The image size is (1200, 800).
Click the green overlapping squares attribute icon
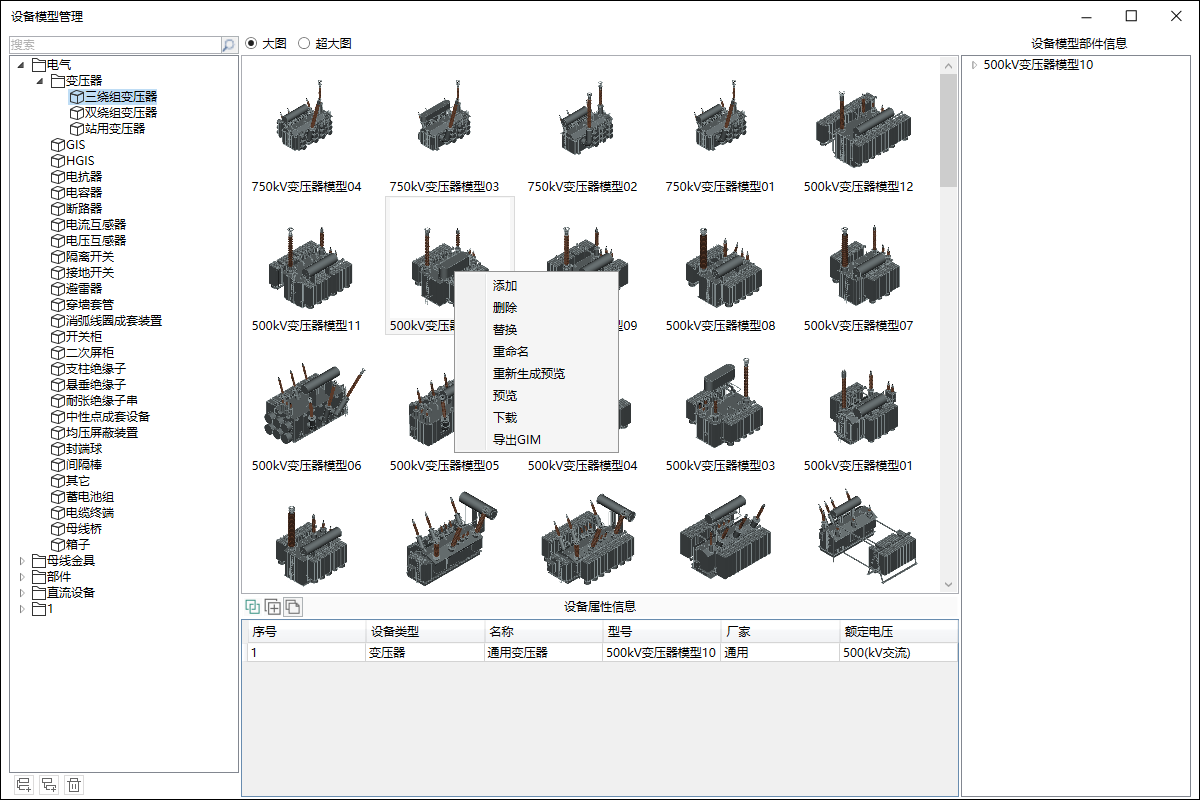(252, 606)
